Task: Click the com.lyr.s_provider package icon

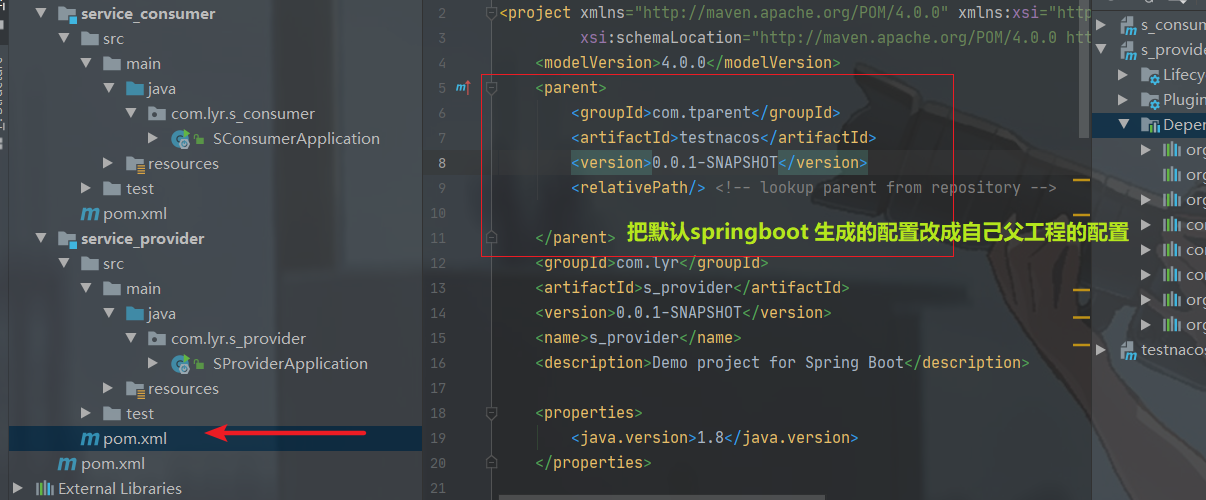Action: [158, 339]
